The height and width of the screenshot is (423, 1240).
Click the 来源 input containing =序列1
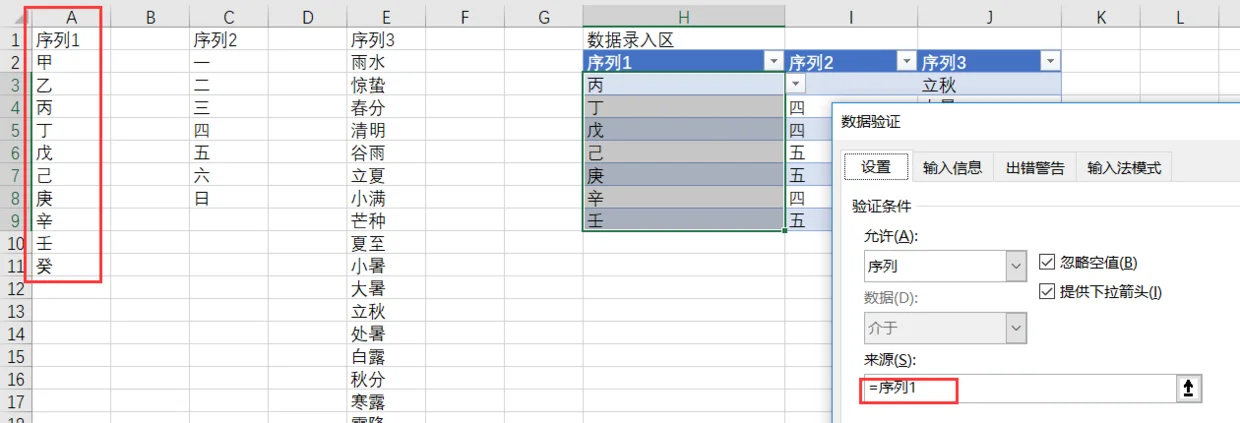coord(1019,389)
